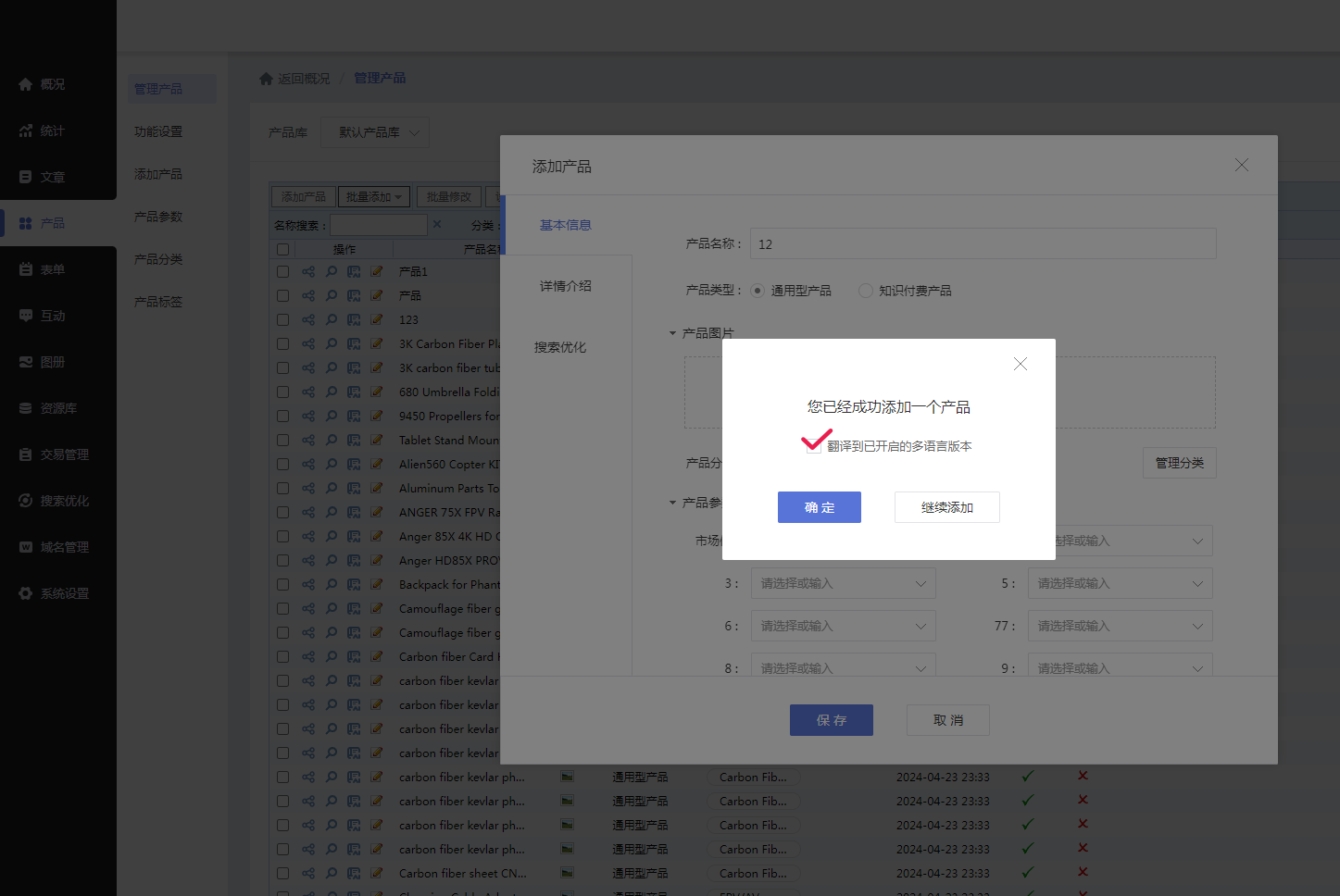1340x896 pixels.
Task: Switch to the 详情介绍 tab
Action: click(566, 286)
